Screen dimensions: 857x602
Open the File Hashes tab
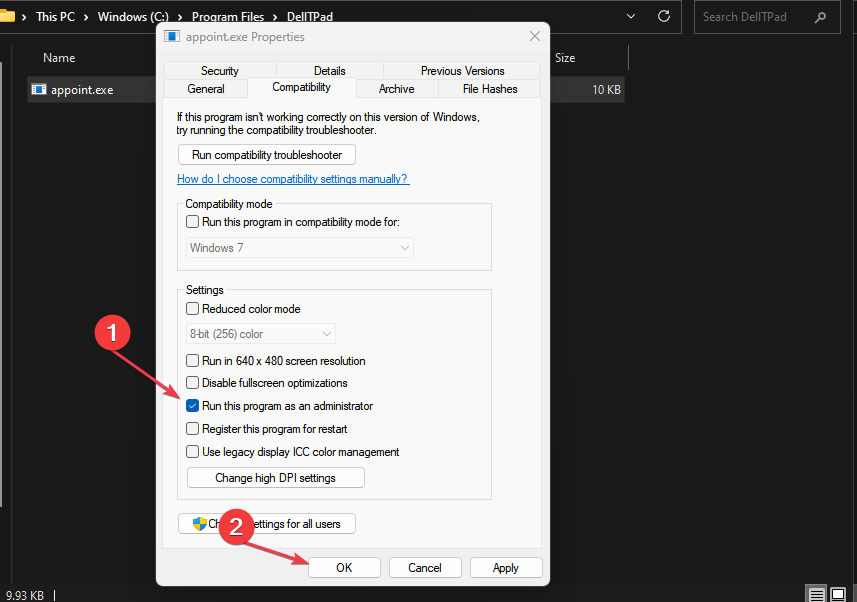pyautogui.click(x=489, y=88)
